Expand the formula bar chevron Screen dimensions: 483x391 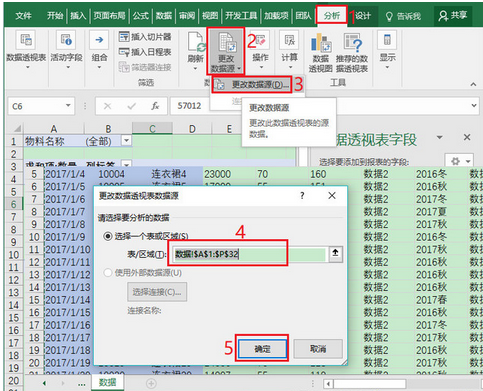pos(474,106)
